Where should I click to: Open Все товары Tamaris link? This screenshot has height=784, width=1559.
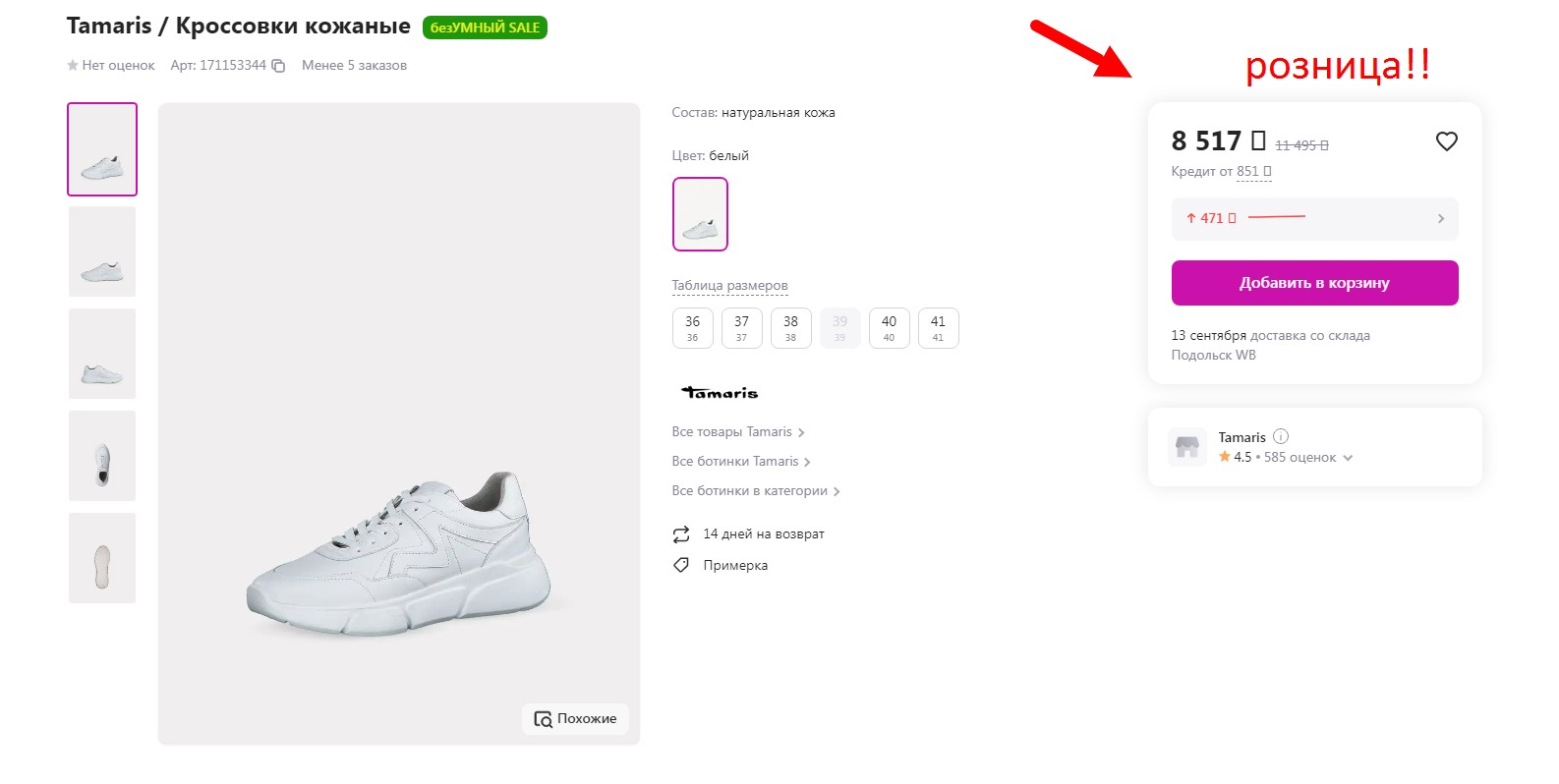click(738, 432)
